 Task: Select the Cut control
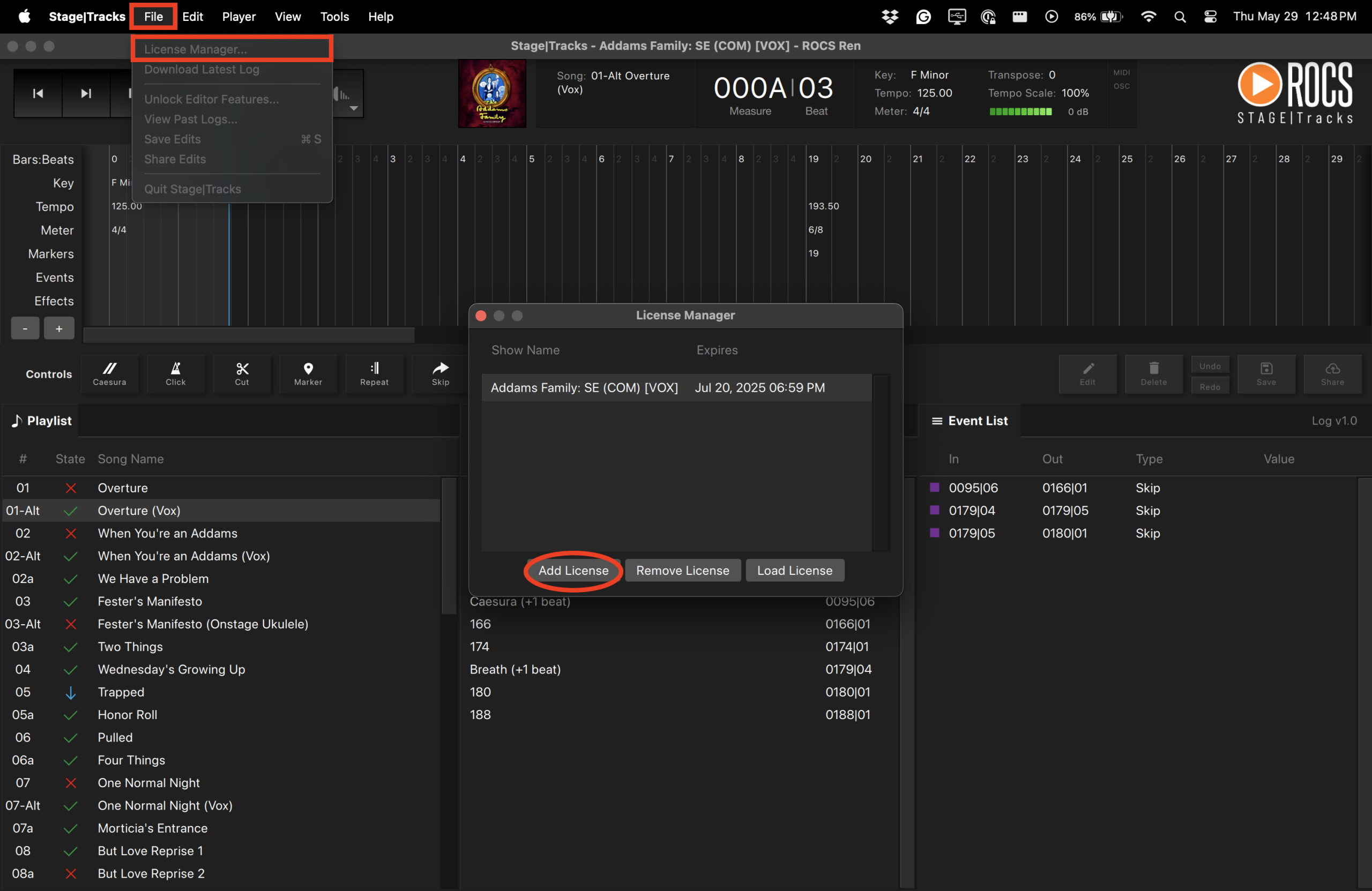pyautogui.click(x=242, y=374)
